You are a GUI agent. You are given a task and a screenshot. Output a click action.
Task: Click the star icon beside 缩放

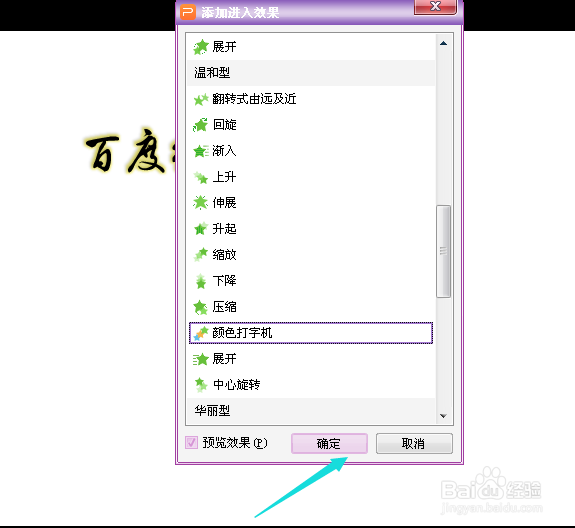pos(201,255)
